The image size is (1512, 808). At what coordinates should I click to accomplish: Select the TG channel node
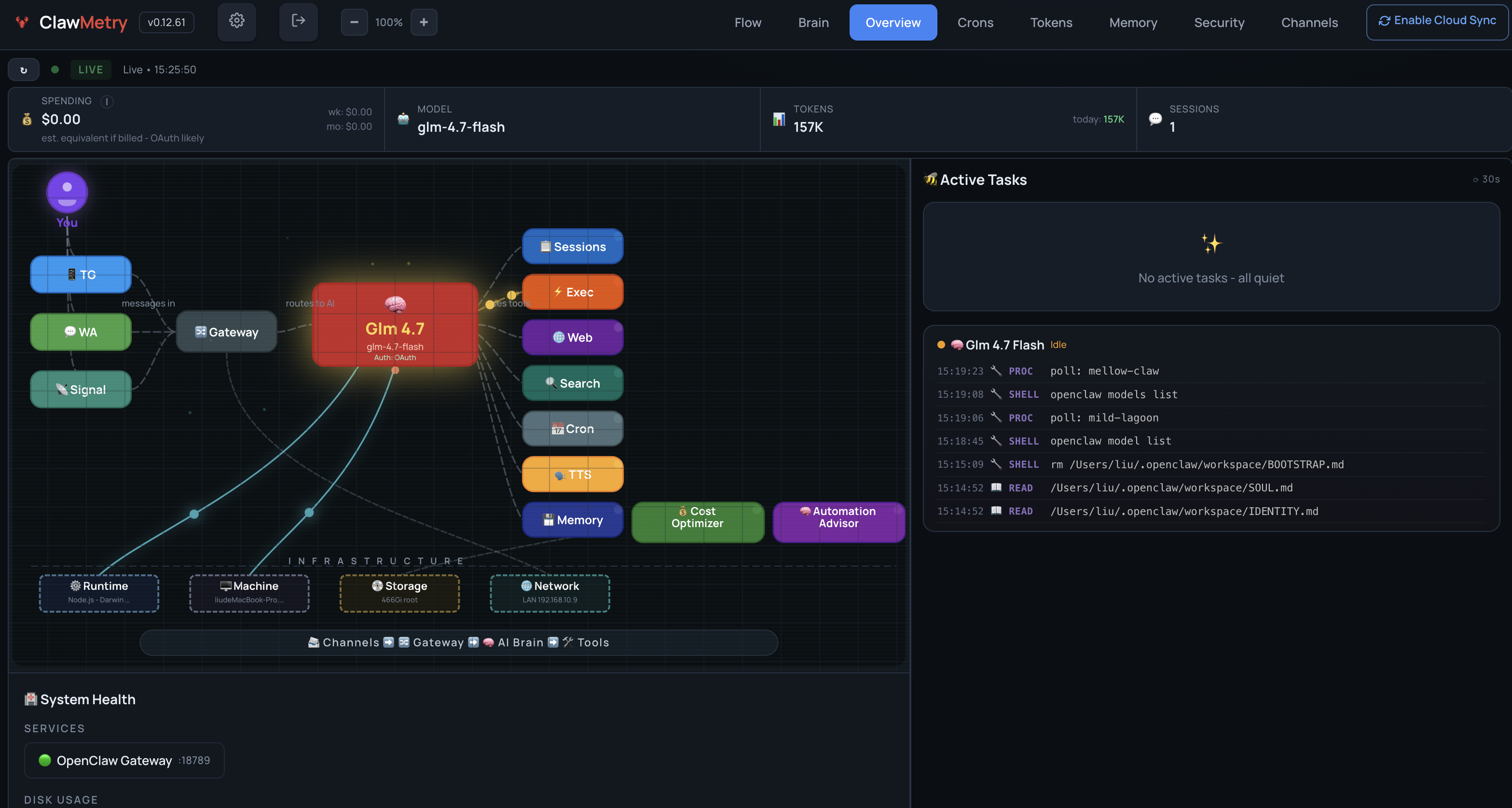point(81,274)
